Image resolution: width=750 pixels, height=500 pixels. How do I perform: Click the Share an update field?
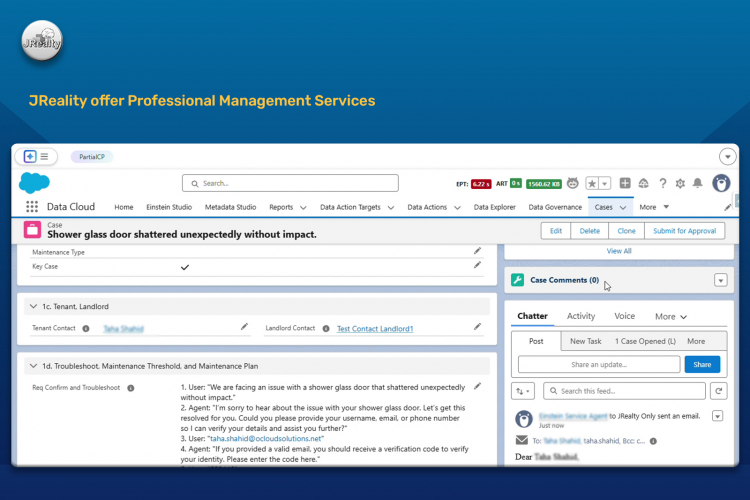point(599,365)
